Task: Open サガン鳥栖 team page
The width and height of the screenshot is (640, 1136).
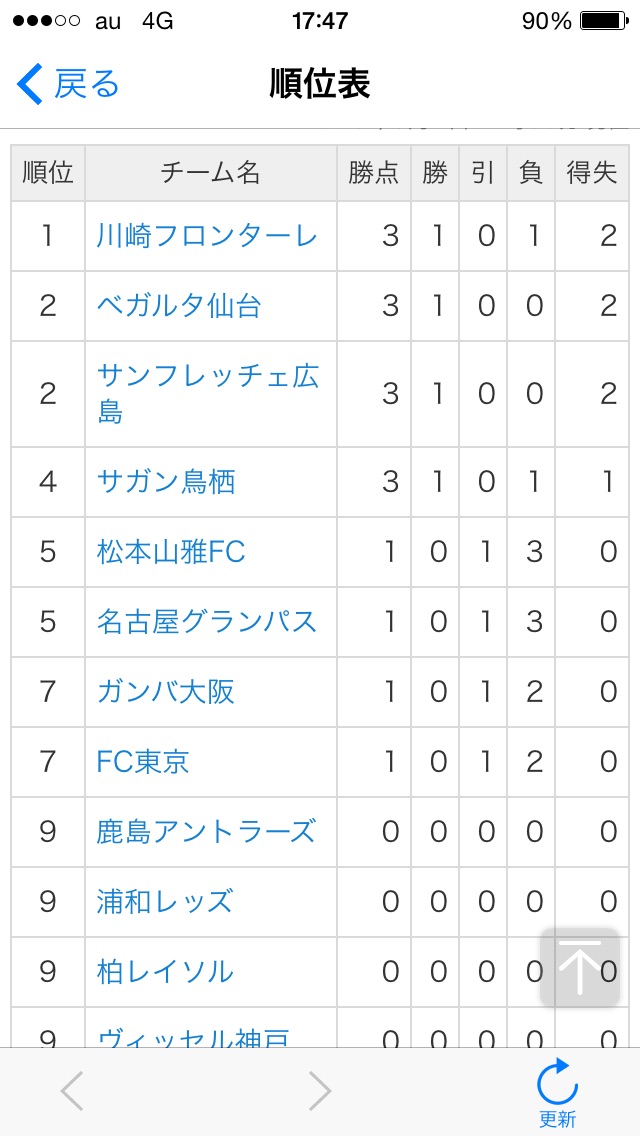Action: coord(166,482)
